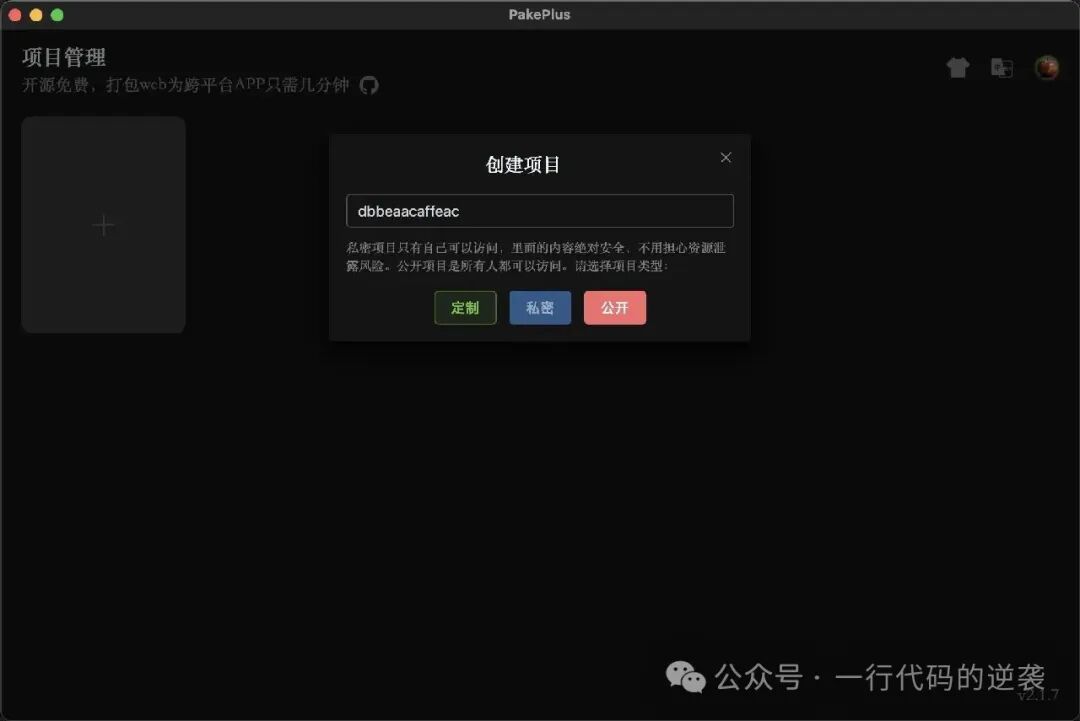This screenshot has height=721, width=1080.
Task: Select the text dbbeaacaffeac in the input
Action: 408,211
